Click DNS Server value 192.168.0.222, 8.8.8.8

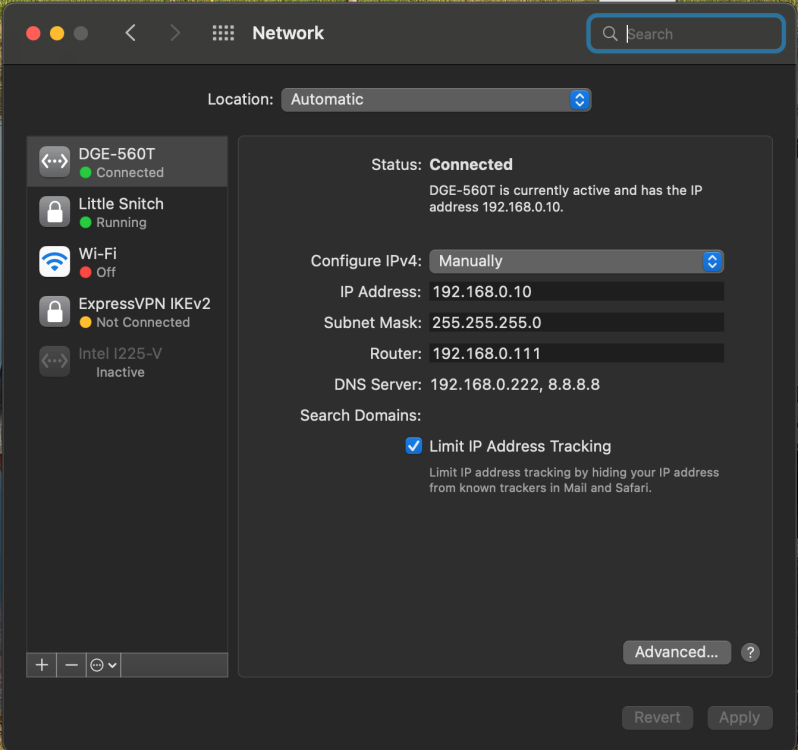coord(515,385)
